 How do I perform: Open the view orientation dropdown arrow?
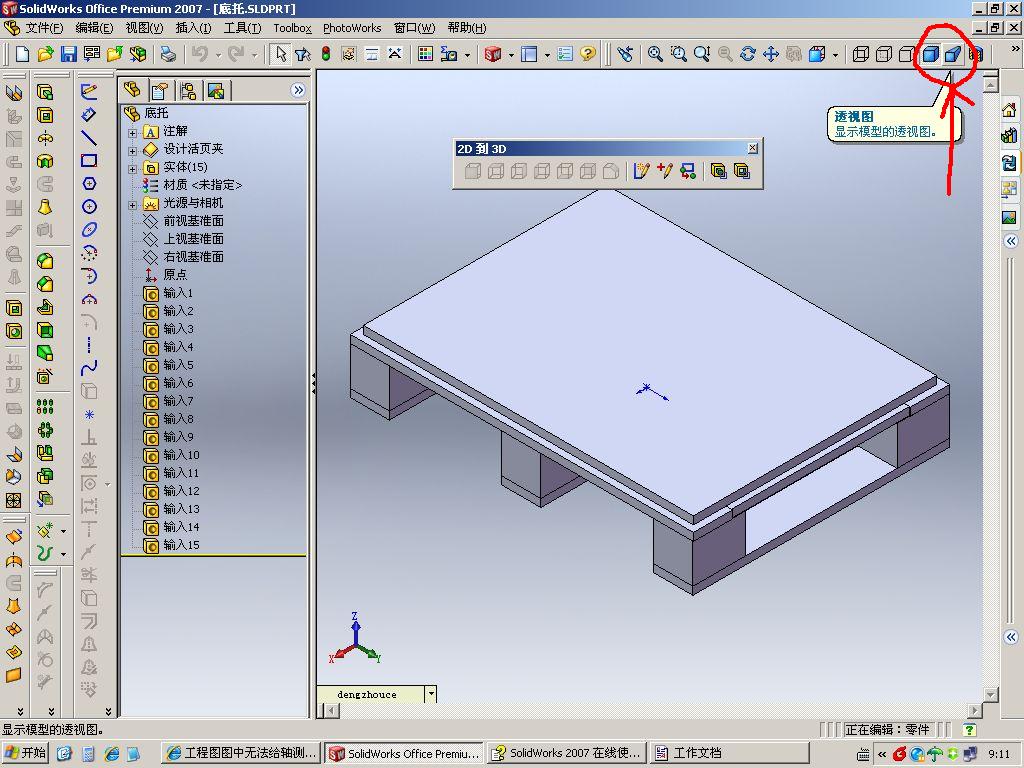click(x=835, y=55)
